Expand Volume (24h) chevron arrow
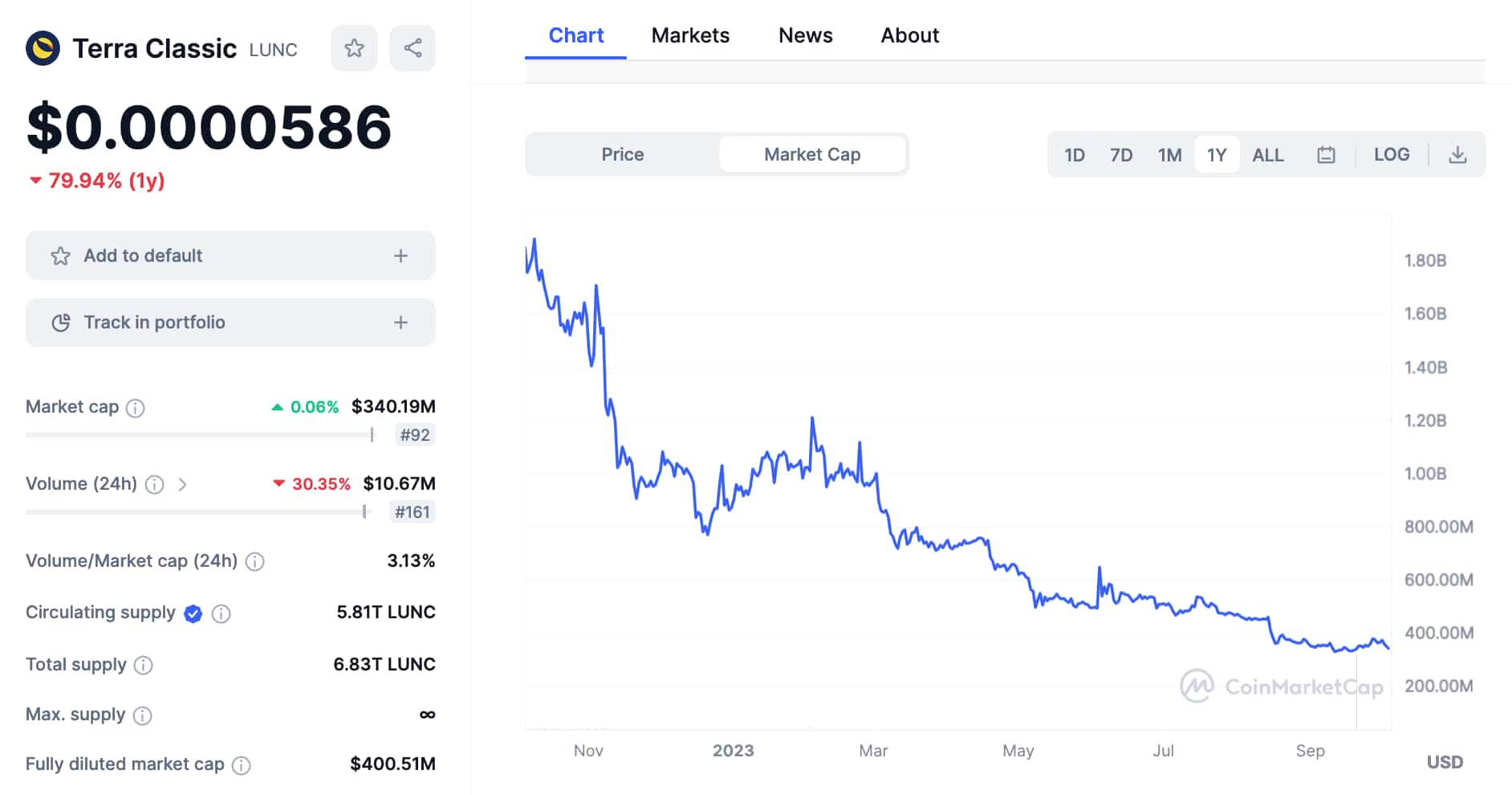This screenshot has width=1512, height=795. [182, 485]
